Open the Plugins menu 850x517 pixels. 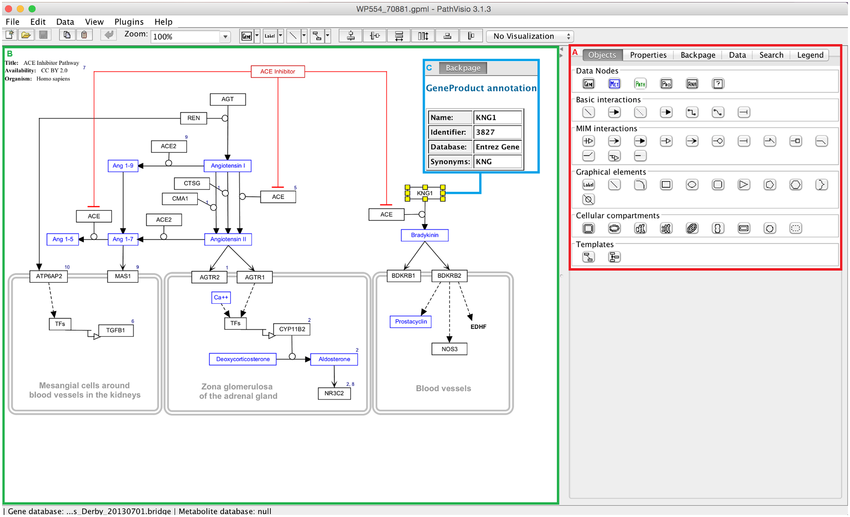[x=129, y=21]
